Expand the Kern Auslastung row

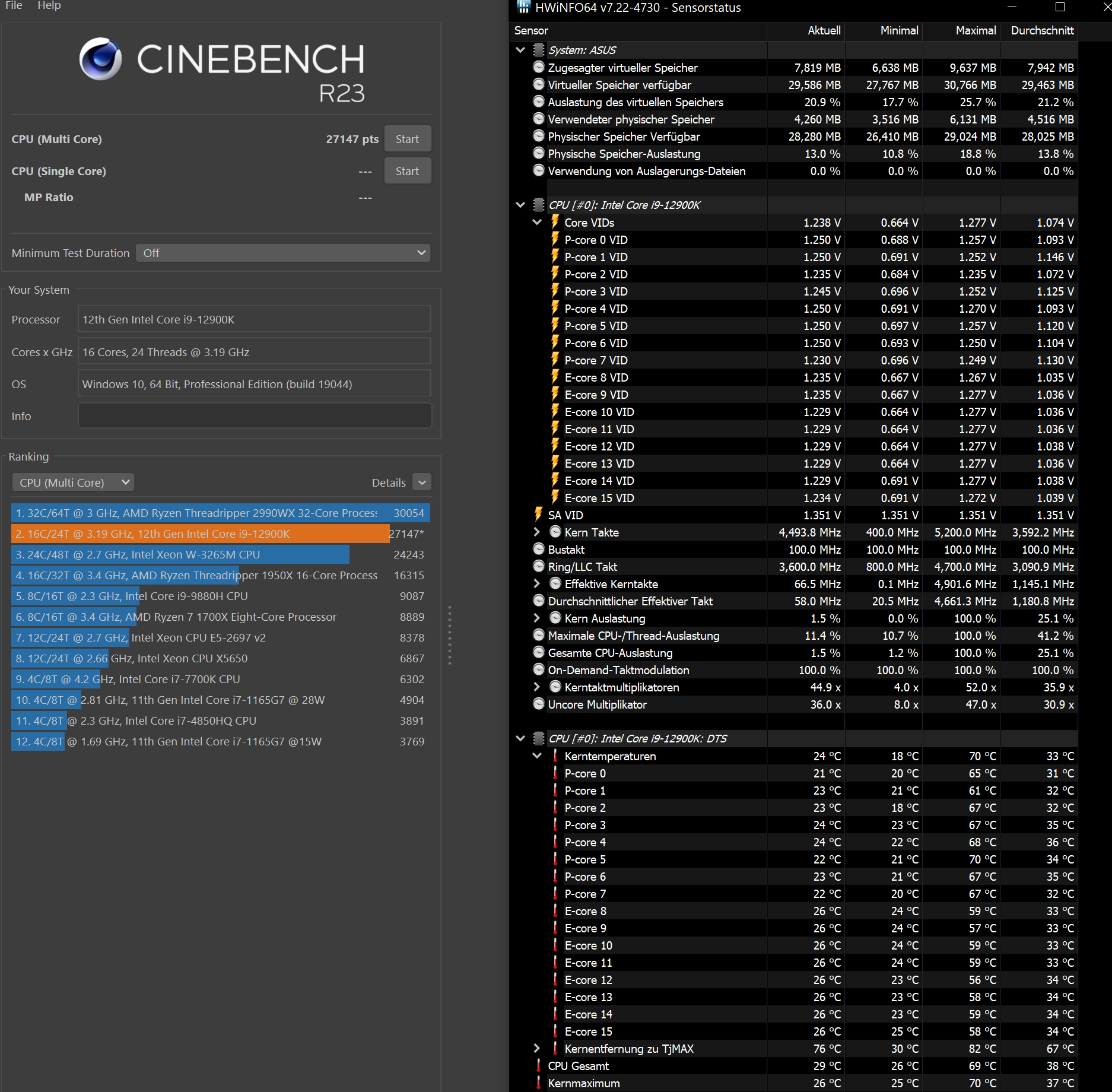pos(537,618)
